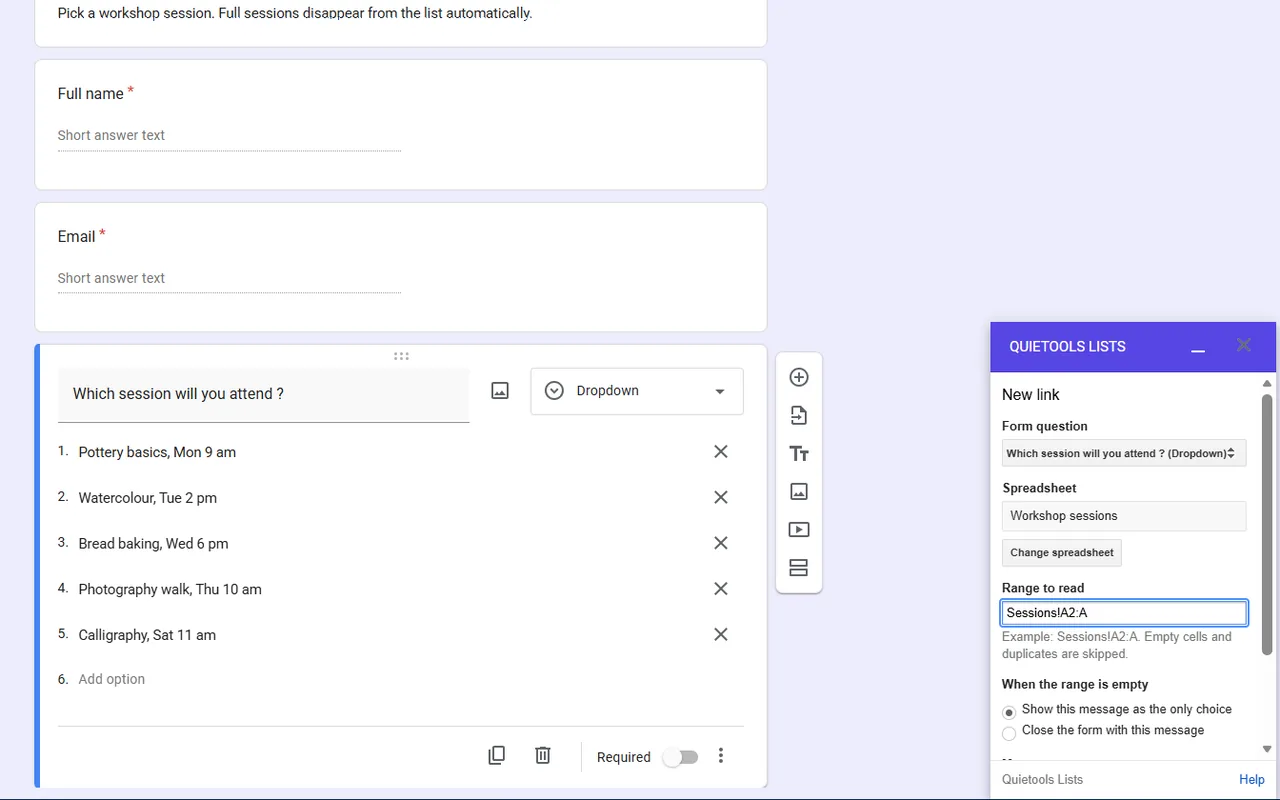Add image from the side toolbar

(x=798, y=492)
